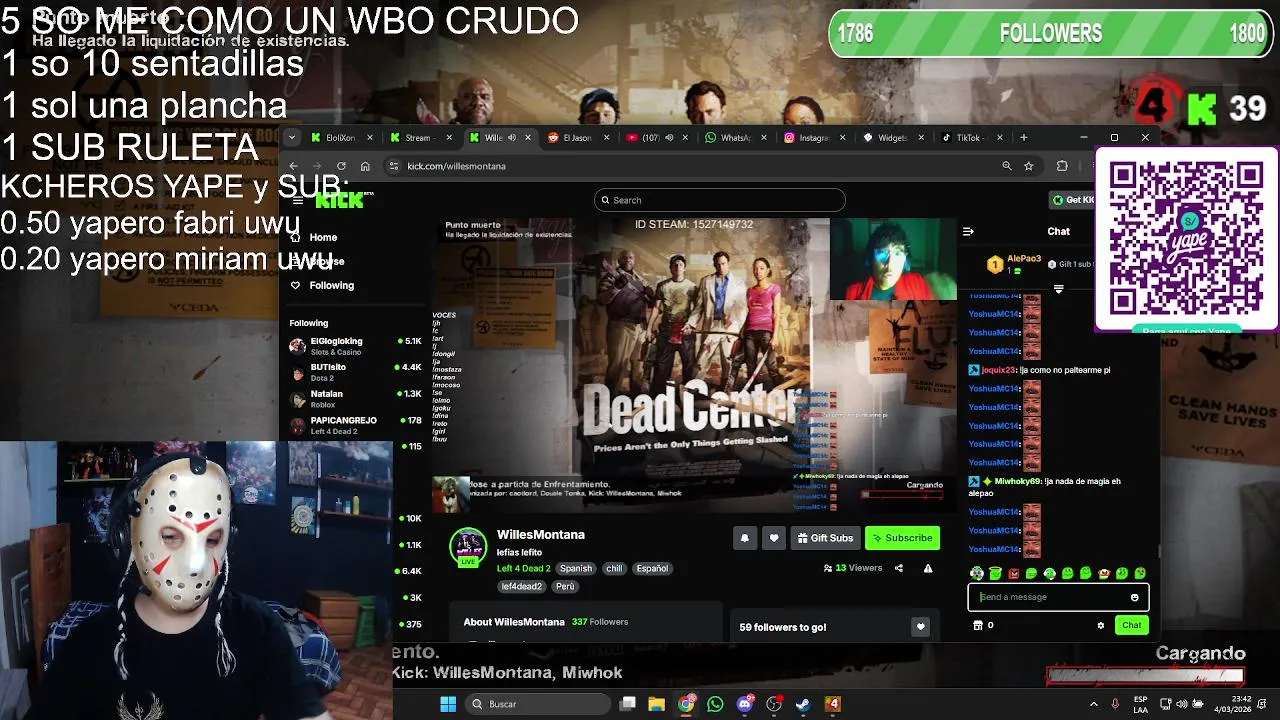Image resolution: width=1280 pixels, height=720 pixels.
Task: Click the left4dead2 tag
Action: click(521, 586)
